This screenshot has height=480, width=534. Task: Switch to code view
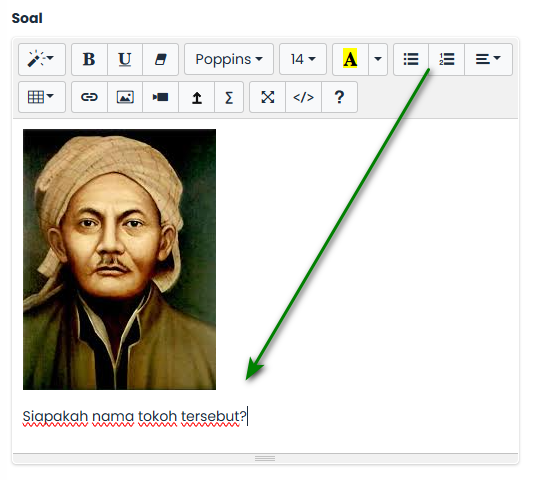click(x=303, y=97)
